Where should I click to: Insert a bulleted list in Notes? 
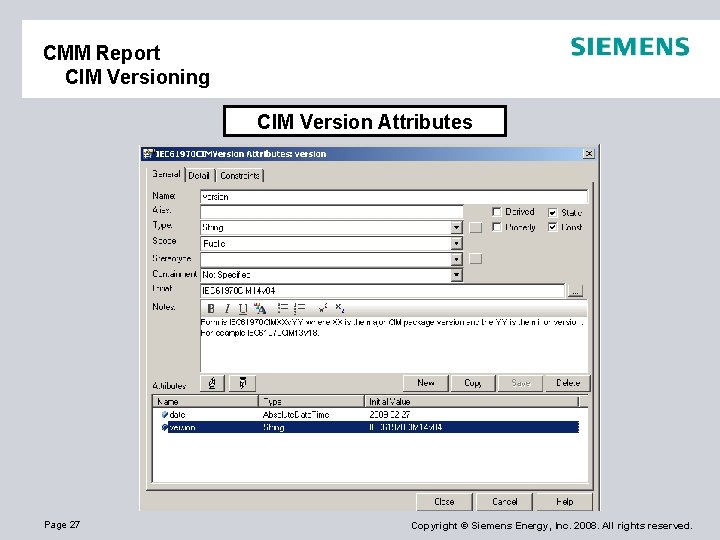tap(282, 308)
